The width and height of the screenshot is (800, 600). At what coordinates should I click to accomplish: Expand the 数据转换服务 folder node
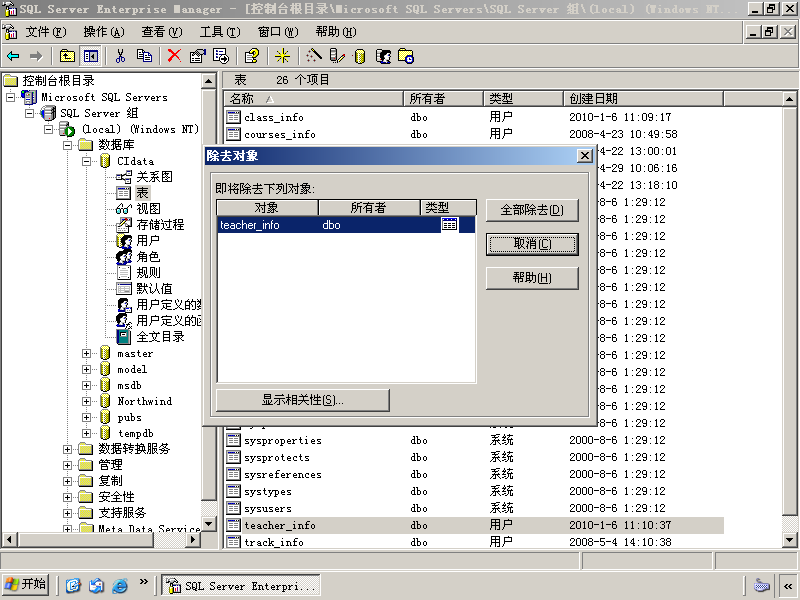click(x=67, y=449)
